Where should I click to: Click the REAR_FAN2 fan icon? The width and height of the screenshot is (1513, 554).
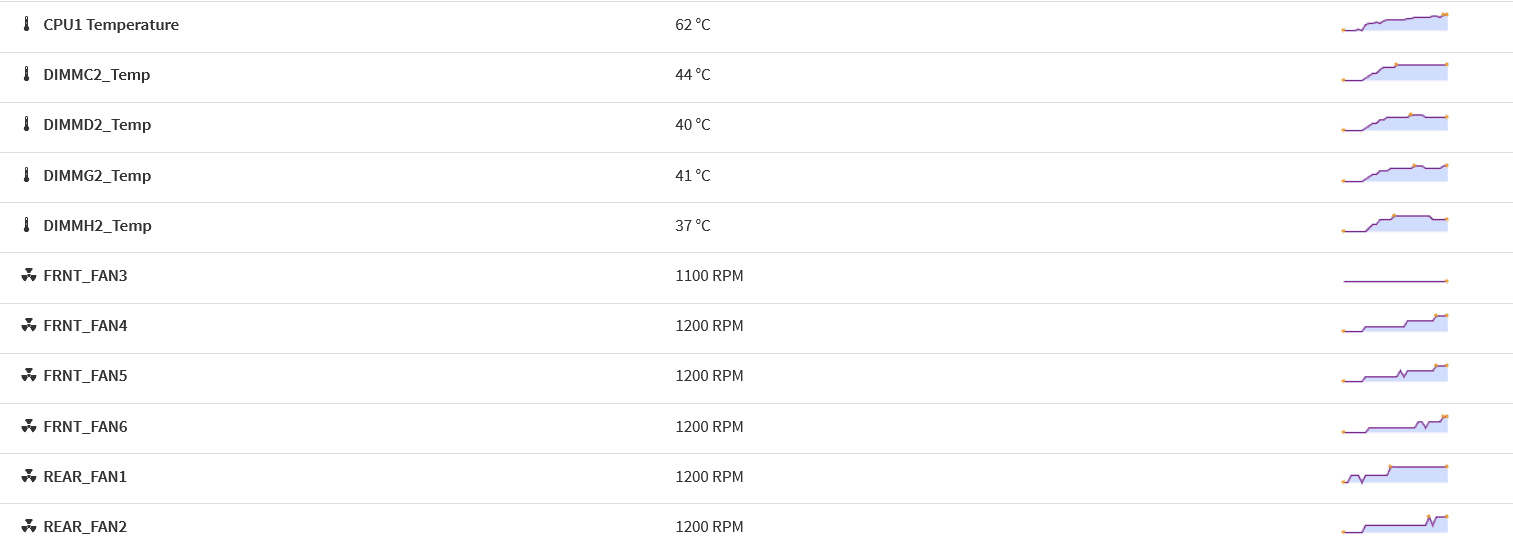(28, 527)
